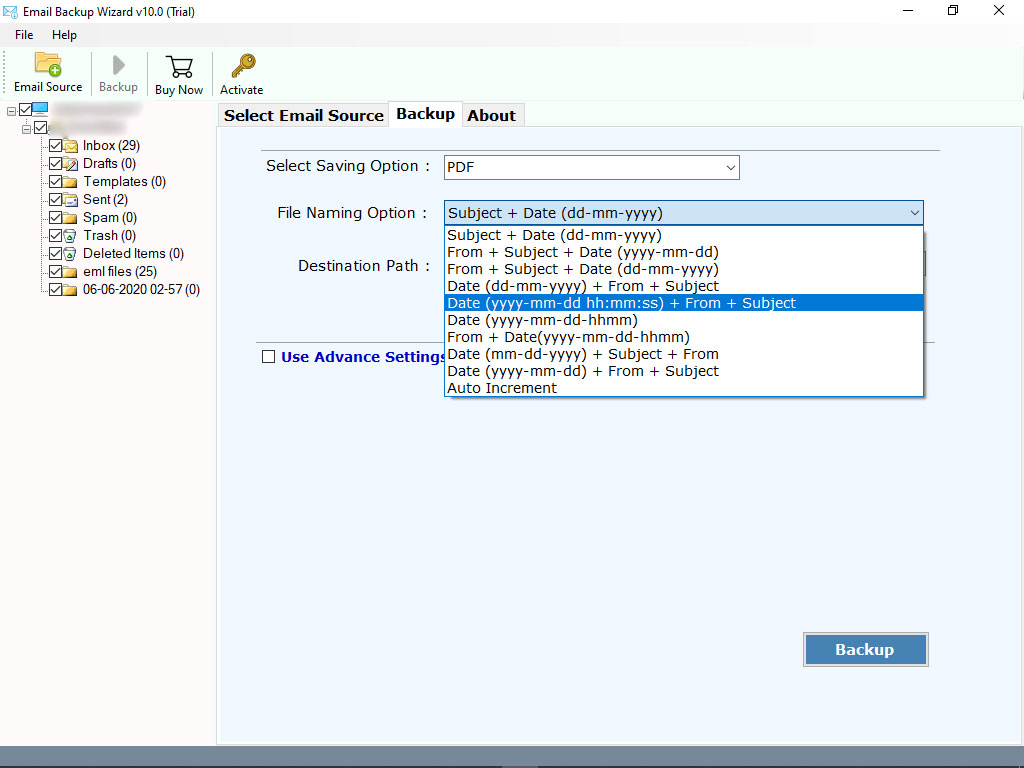Open the File menu

tap(24, 35)
